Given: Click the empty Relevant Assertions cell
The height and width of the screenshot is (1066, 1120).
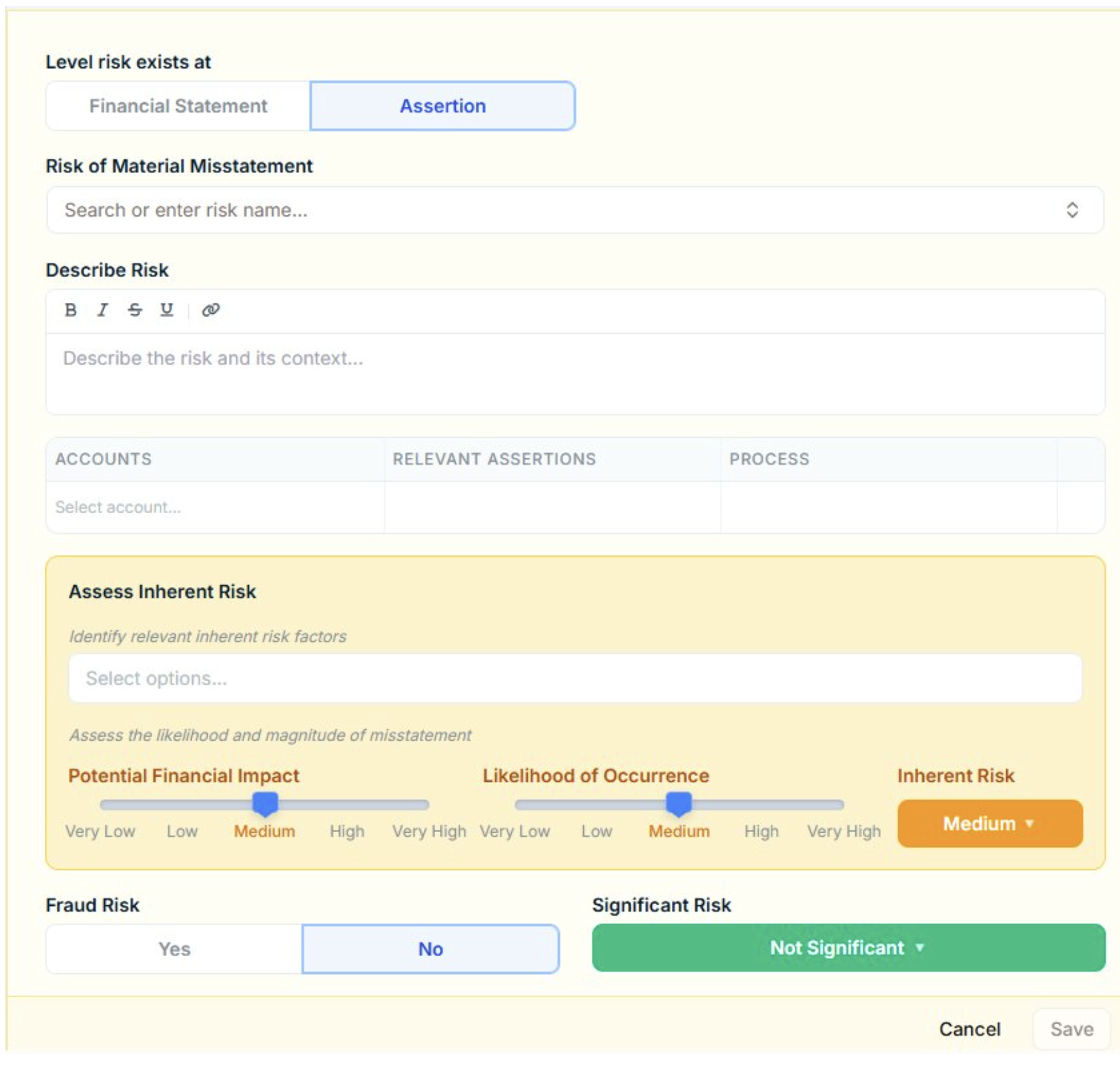Looking at the screenshot, I should click(553, 507).
